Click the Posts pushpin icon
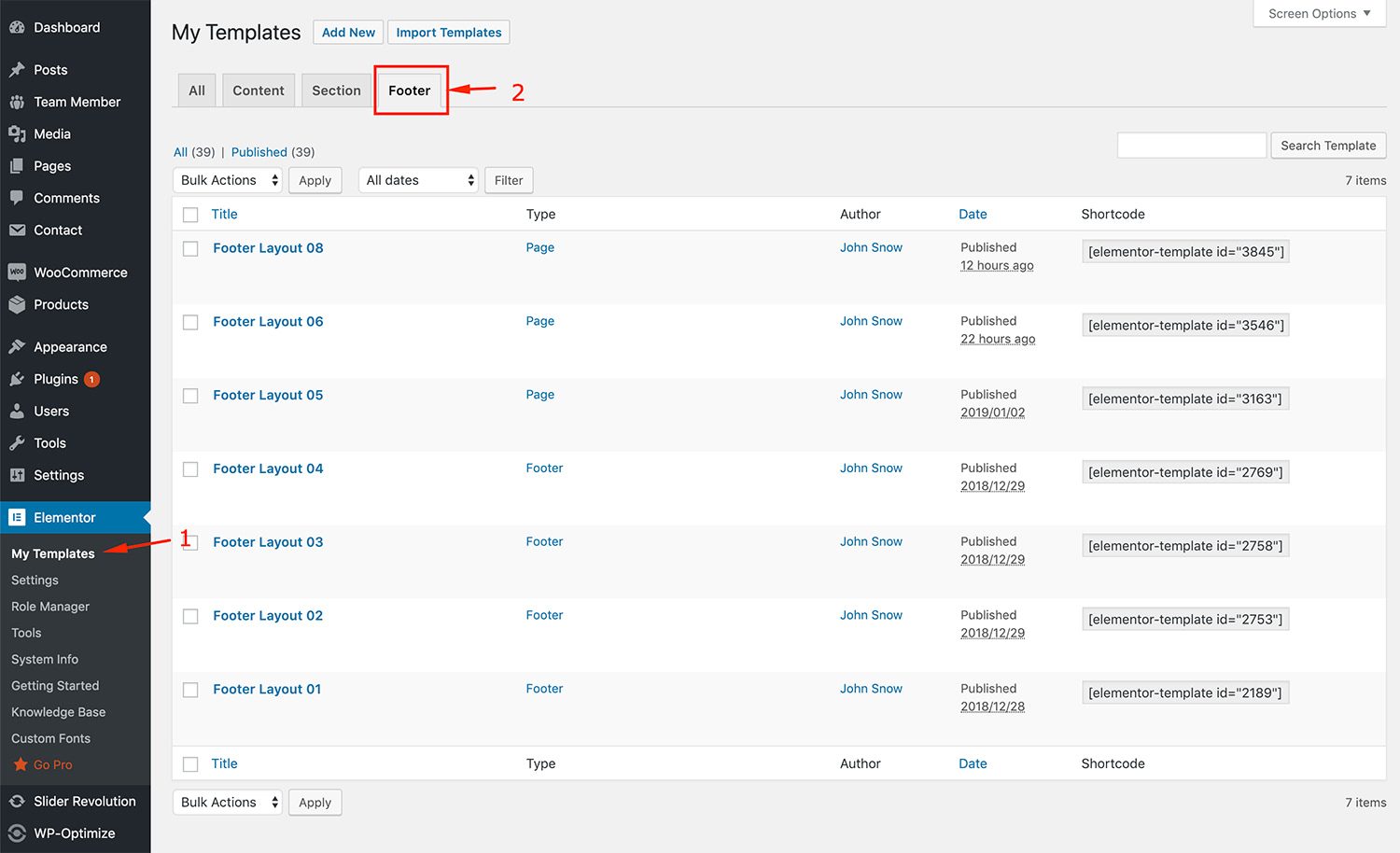 [17, 70]
